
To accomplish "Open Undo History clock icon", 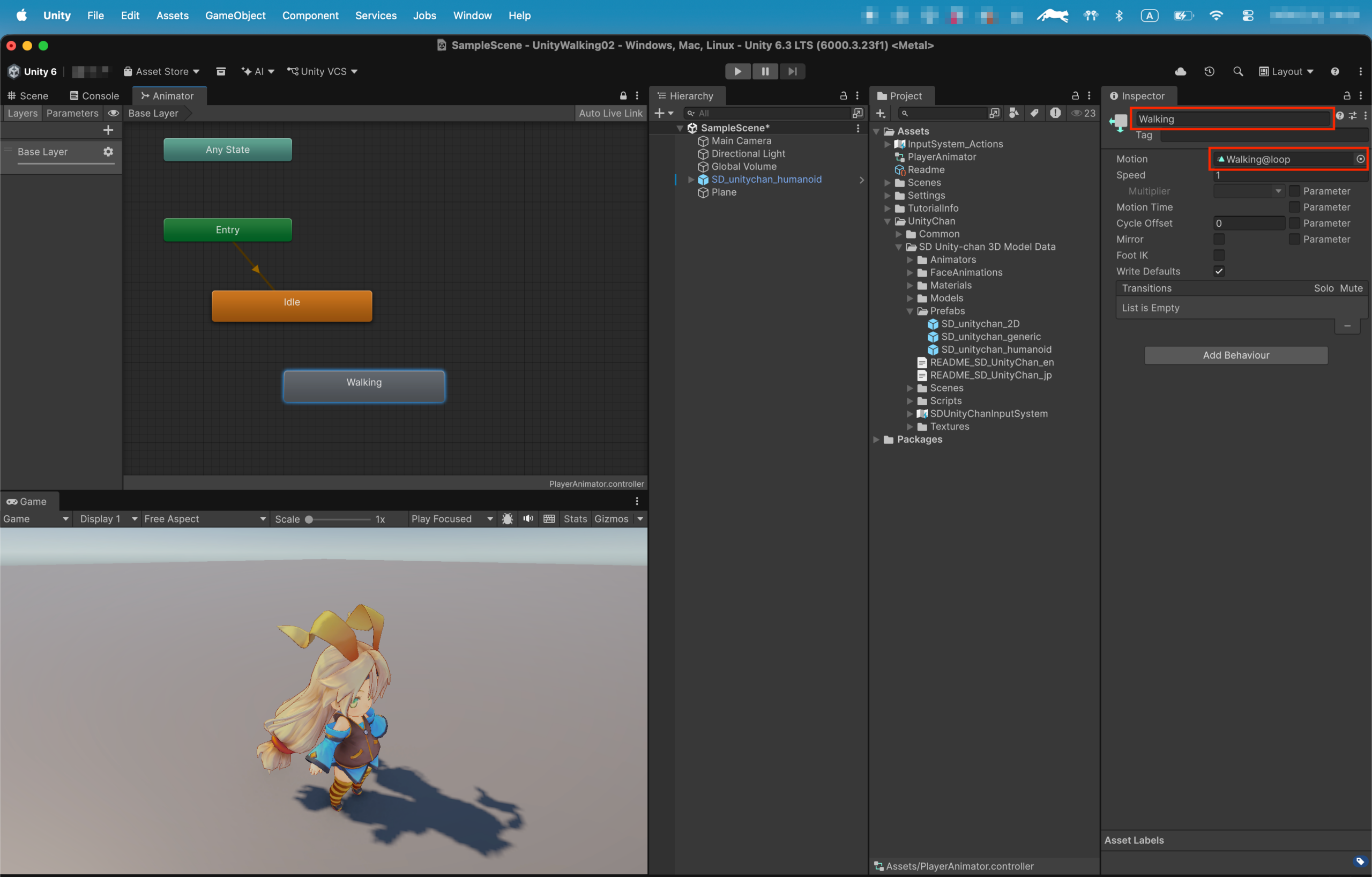I will (x=1209, y=71).
